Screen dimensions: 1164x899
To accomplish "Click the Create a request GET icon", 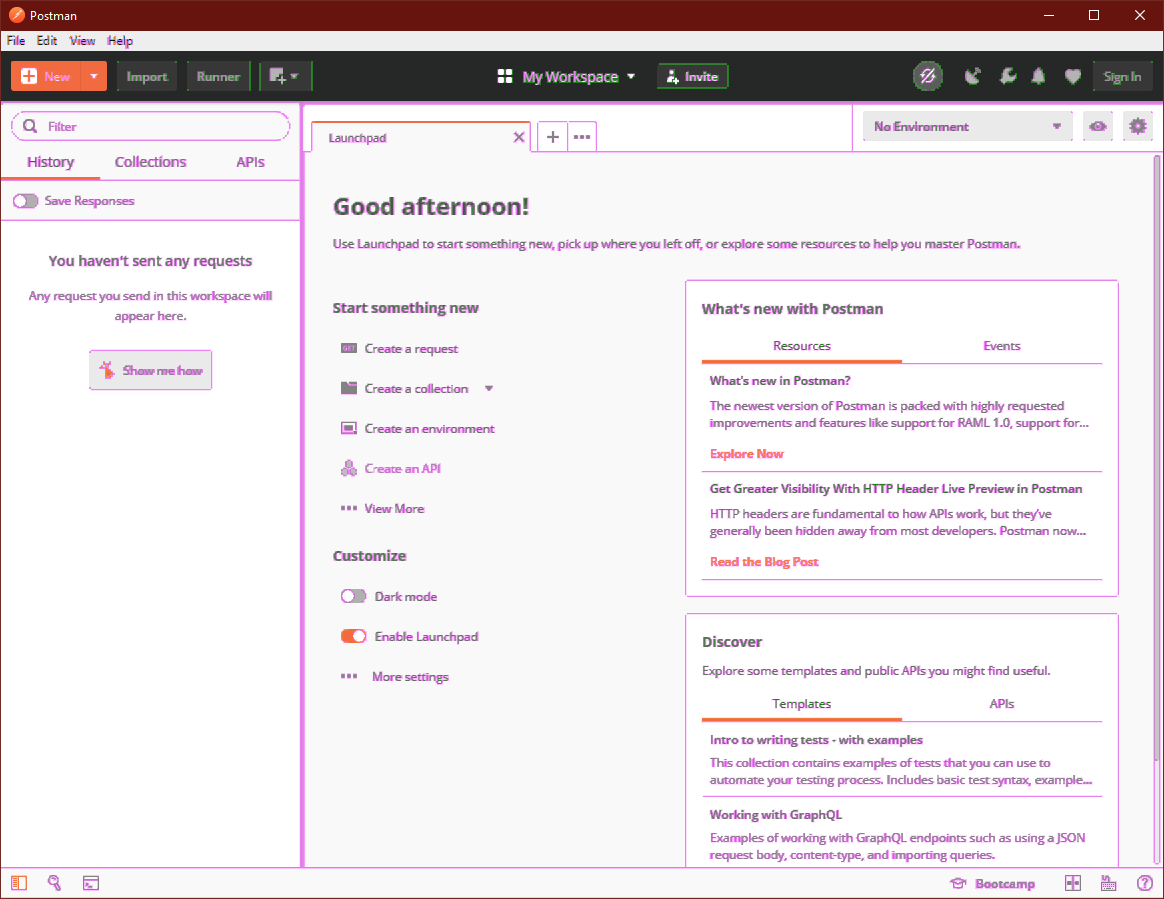I will 349,348.
